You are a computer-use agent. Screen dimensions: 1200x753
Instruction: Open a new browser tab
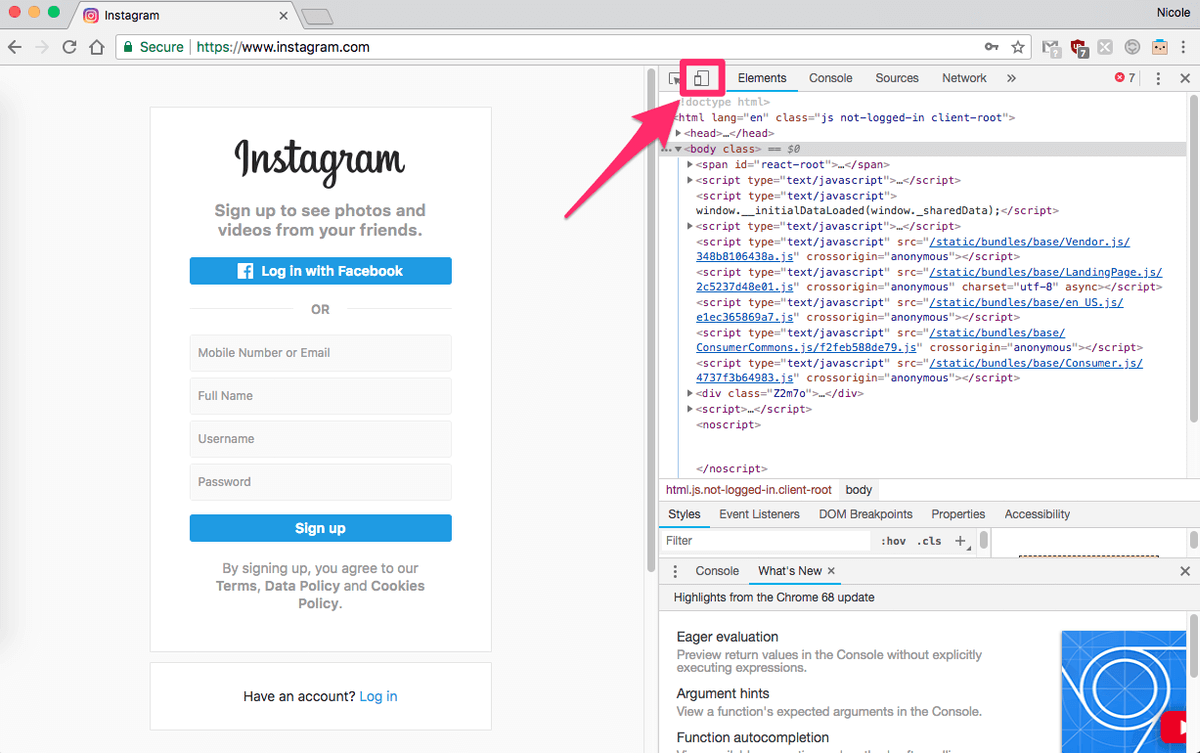(x=316, y=16)
